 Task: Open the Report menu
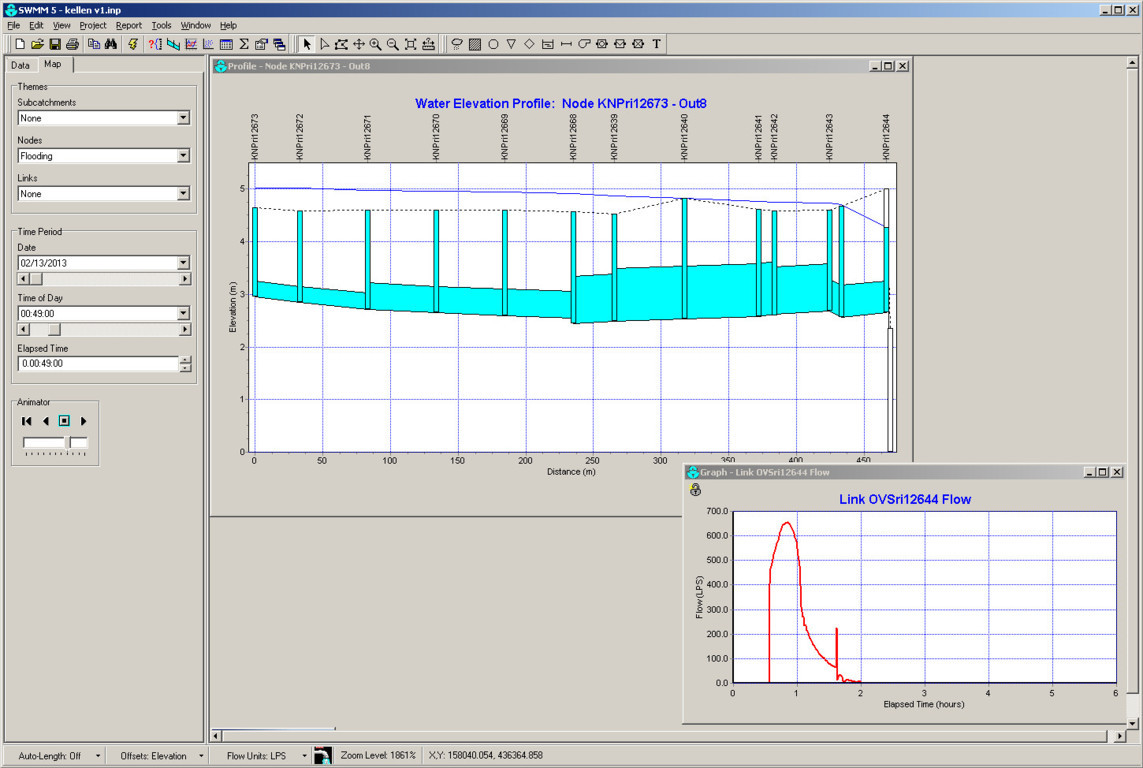pos(128,25)
